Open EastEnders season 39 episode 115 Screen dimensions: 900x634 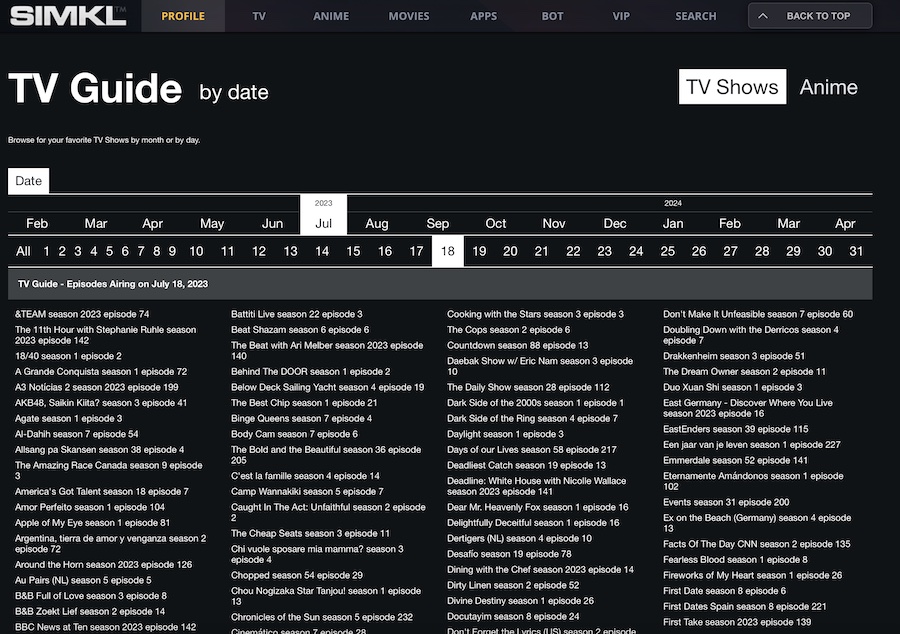click(735, 429)
